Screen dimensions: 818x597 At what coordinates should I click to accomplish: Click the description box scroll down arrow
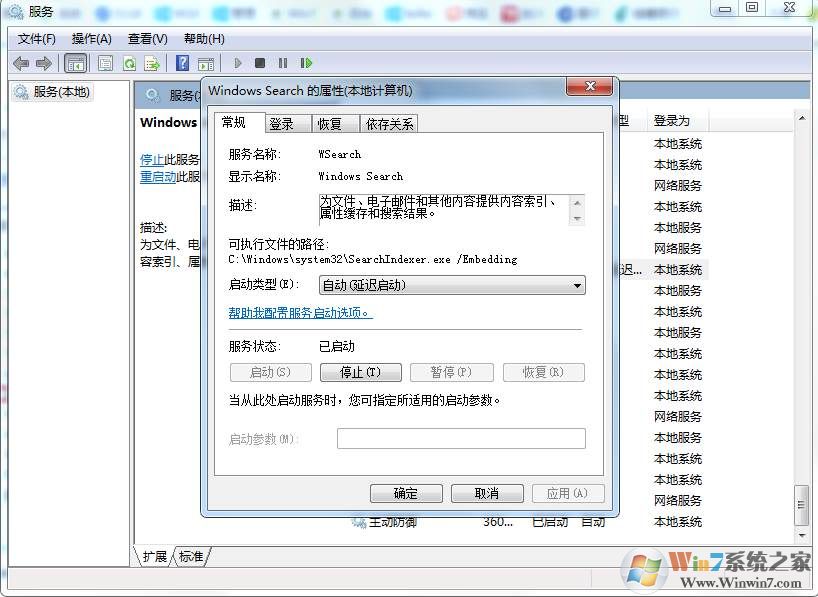[577, 218]
